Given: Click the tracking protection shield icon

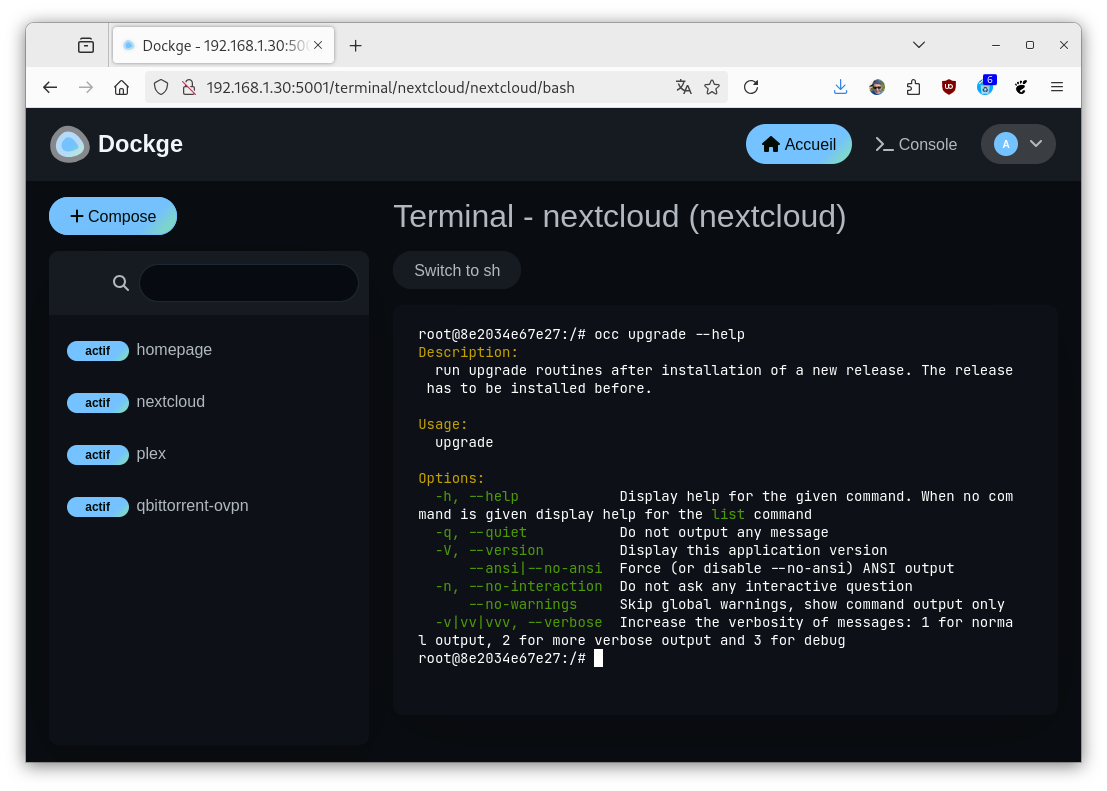Looking at the screenshot, I should click(161, 87).
